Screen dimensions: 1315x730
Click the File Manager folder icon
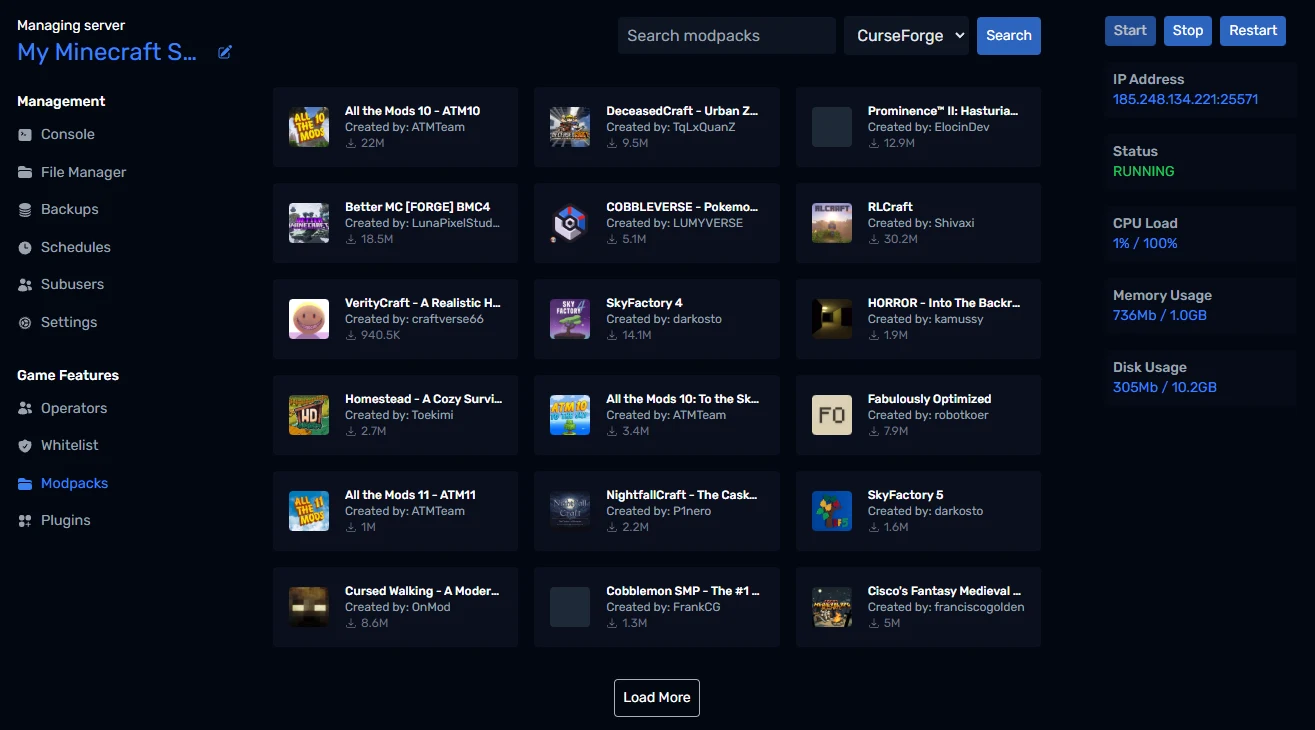25,172
